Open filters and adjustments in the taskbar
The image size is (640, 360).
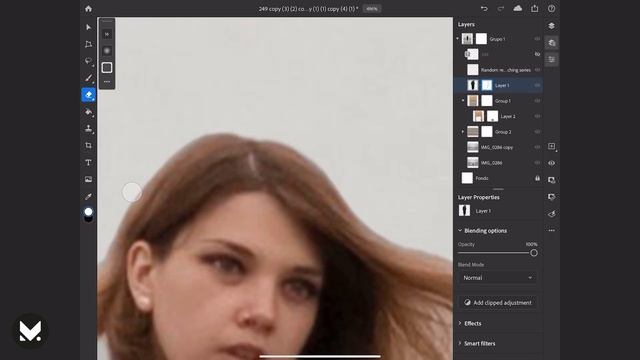(551, 214)
